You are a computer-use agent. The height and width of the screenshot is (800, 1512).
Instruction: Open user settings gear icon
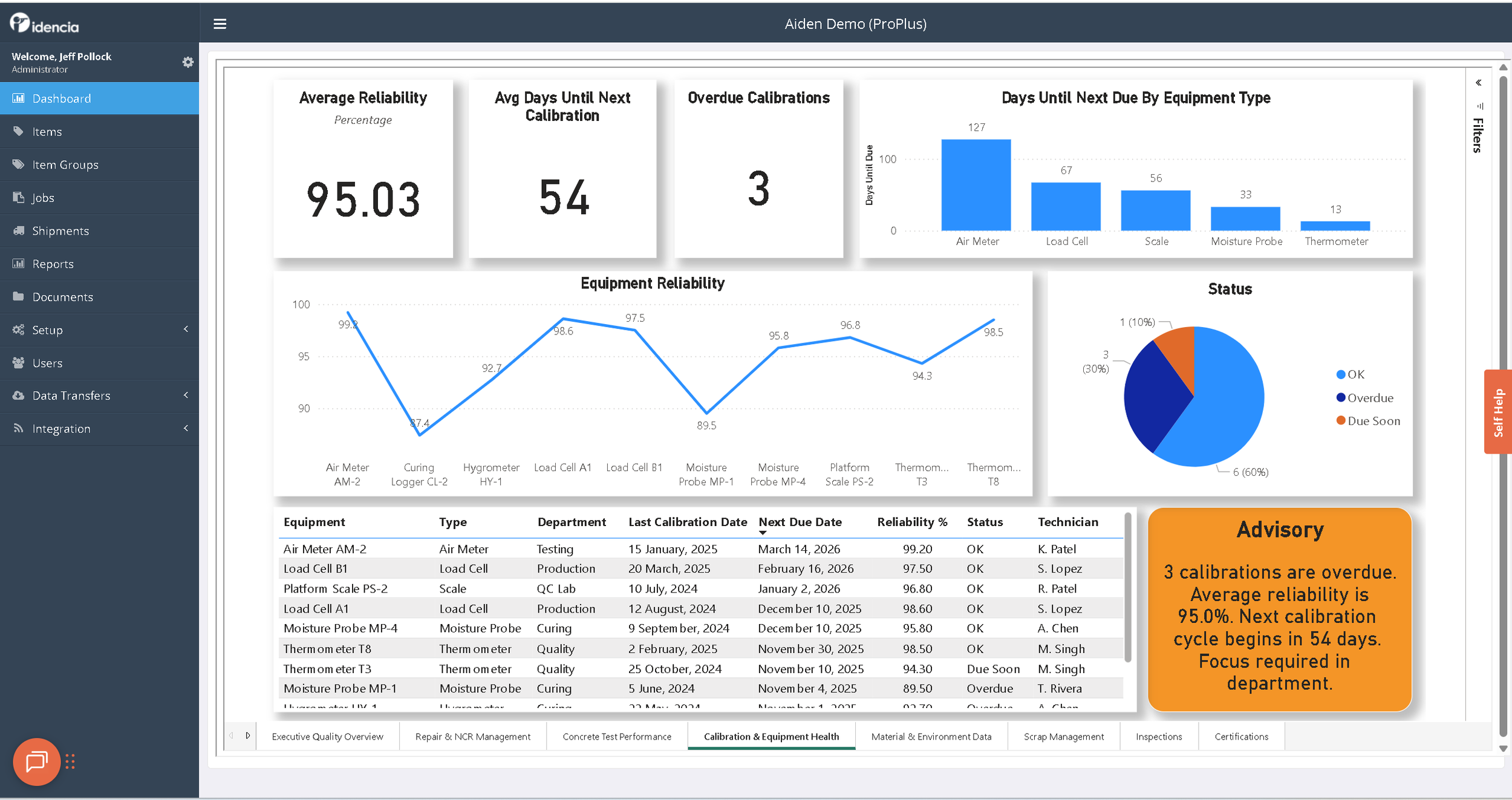click(188, 62)
